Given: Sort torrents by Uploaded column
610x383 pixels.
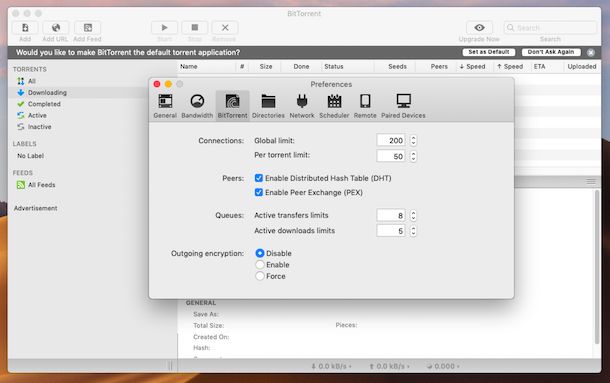Looking at the screenshot, I should [x=582, y=67].
